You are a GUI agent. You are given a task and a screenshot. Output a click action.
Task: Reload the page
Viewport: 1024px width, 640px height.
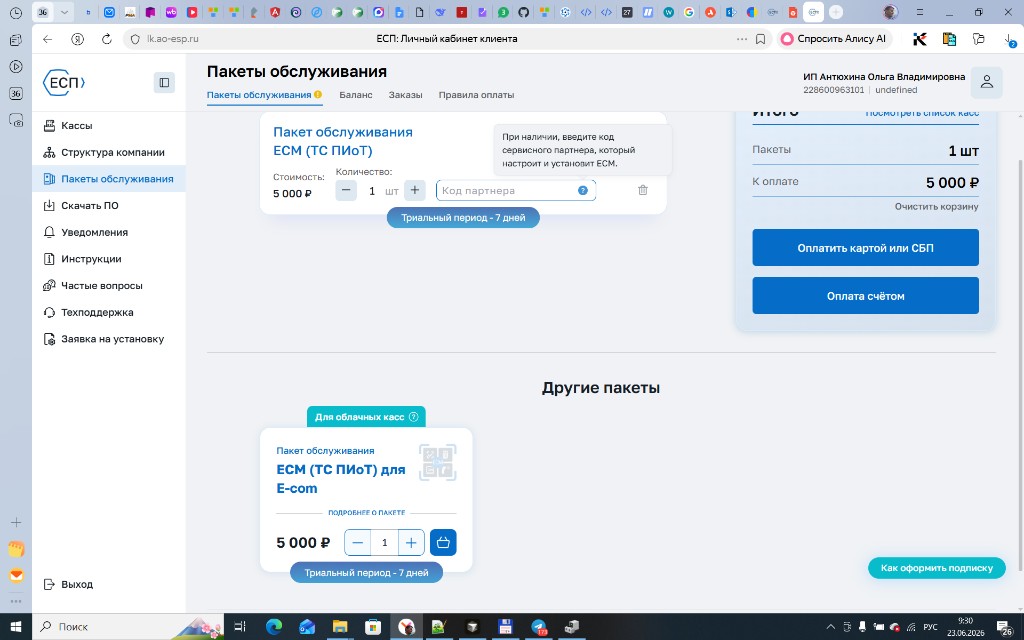(106, 39)
